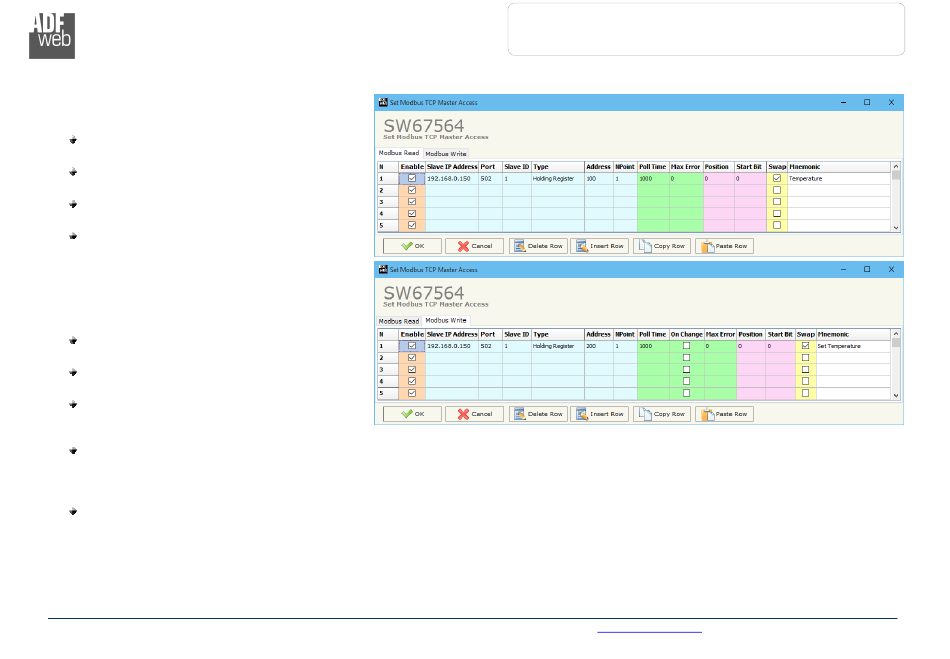Confirm with OK in the upper window
This screenshot has height=659, width=950.
412,246
